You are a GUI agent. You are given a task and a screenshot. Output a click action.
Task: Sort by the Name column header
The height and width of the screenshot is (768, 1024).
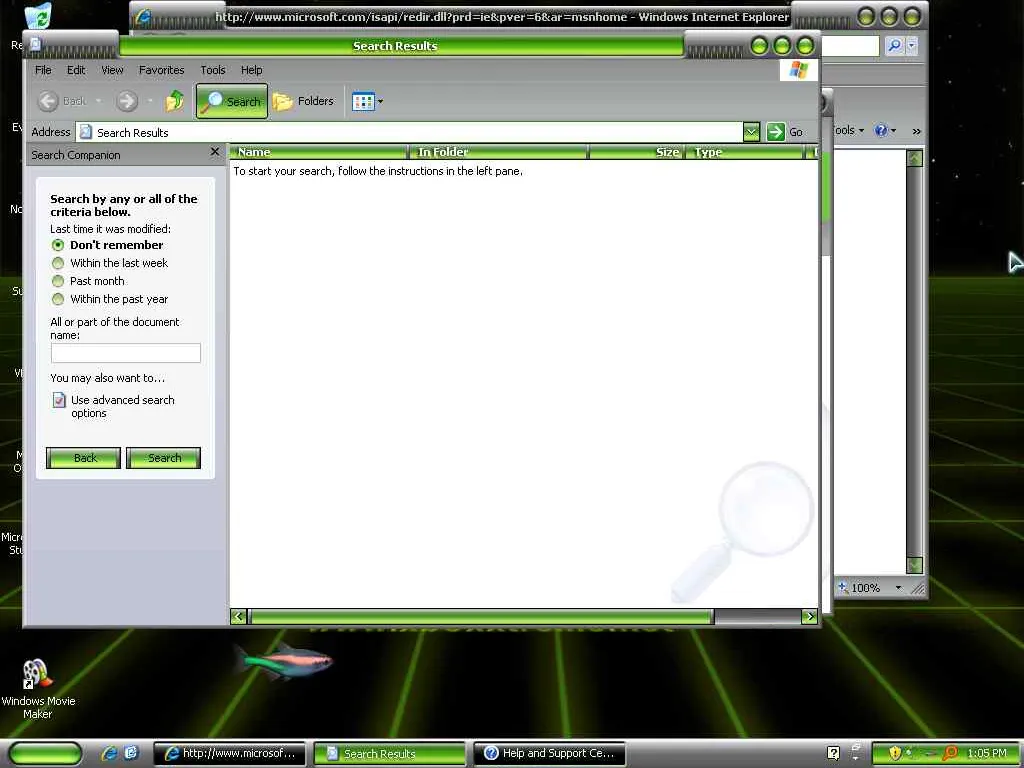pyautogui.click(x=319, y=152)
